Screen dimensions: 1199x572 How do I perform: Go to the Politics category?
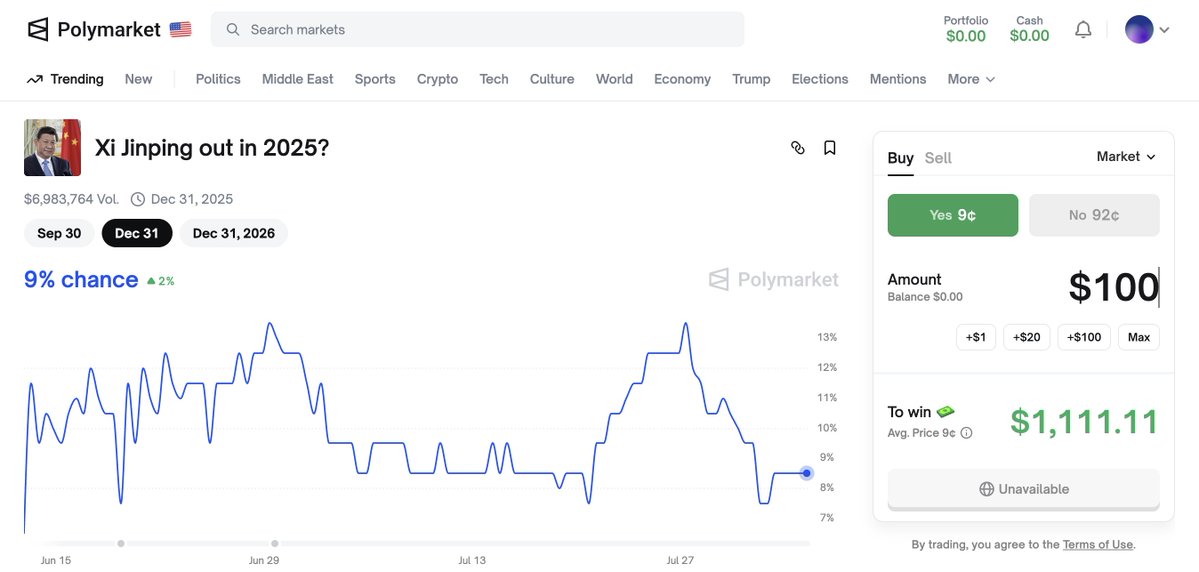218,80
